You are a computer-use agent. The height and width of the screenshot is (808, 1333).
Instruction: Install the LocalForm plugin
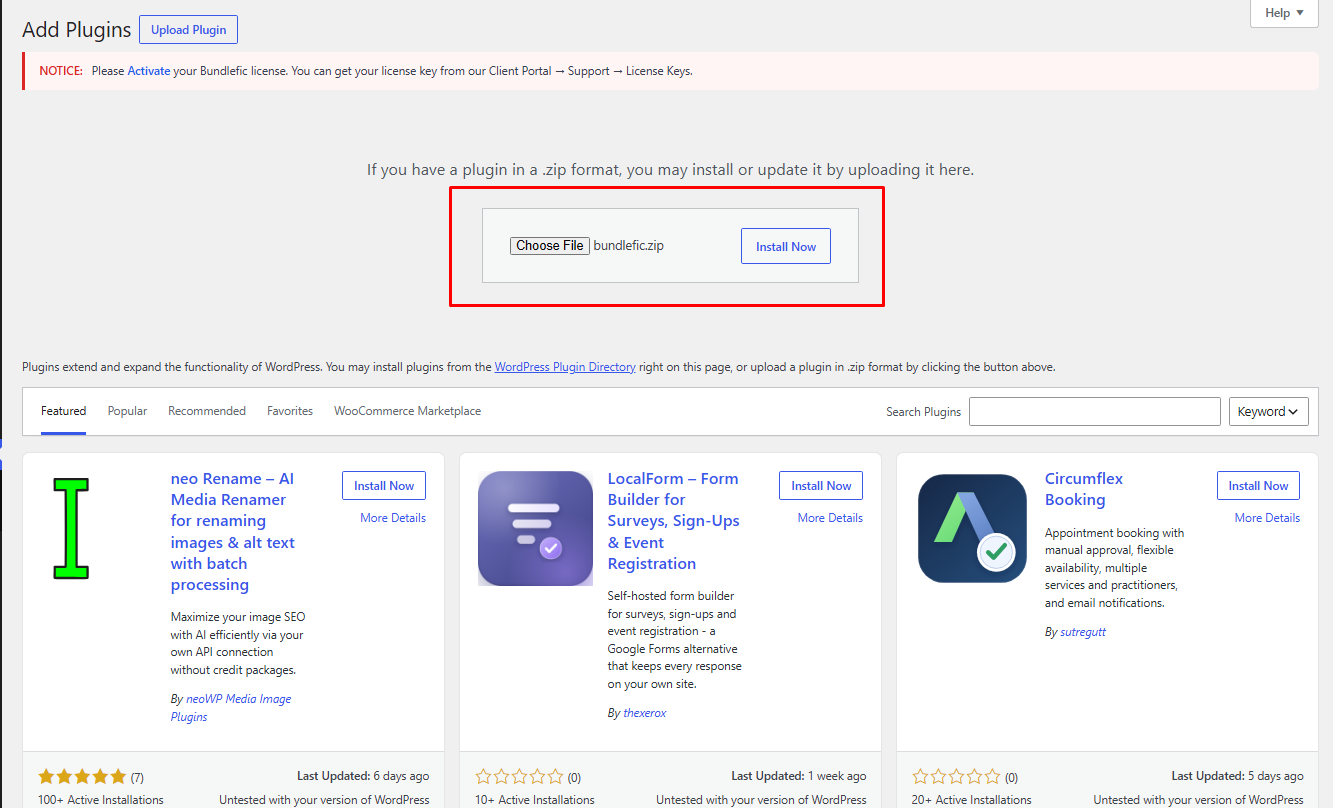821,486
